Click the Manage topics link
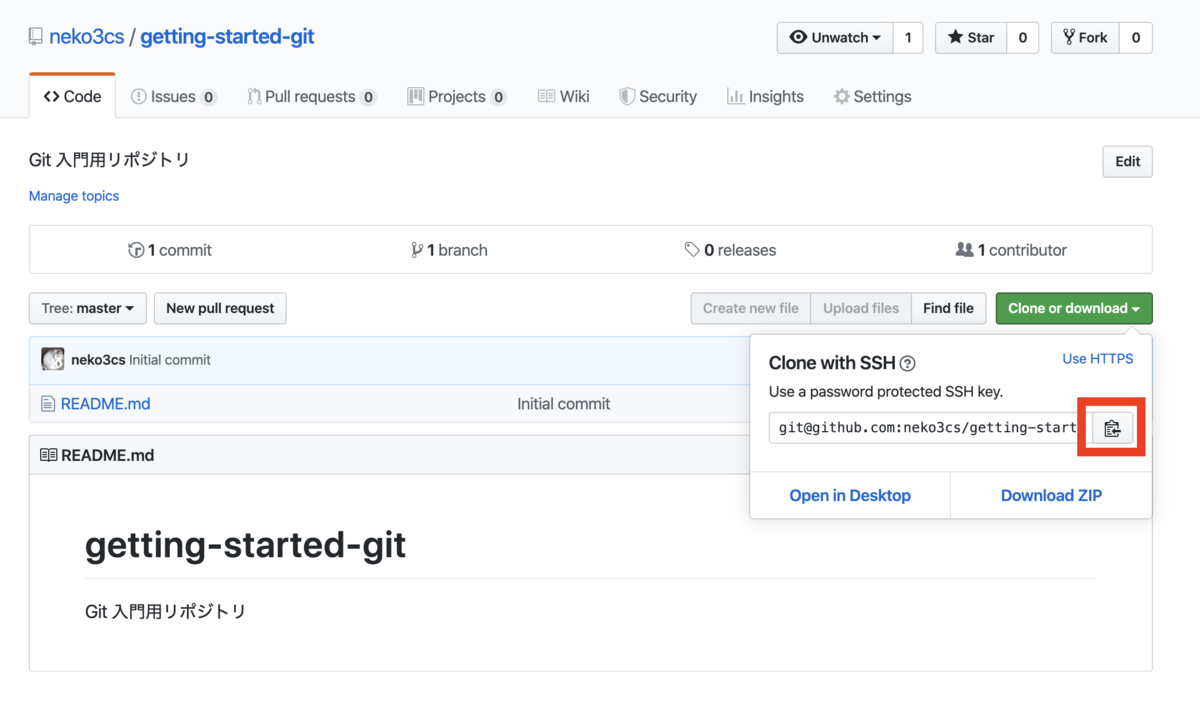Screen dimensions: 1200x704 point(74,196)
